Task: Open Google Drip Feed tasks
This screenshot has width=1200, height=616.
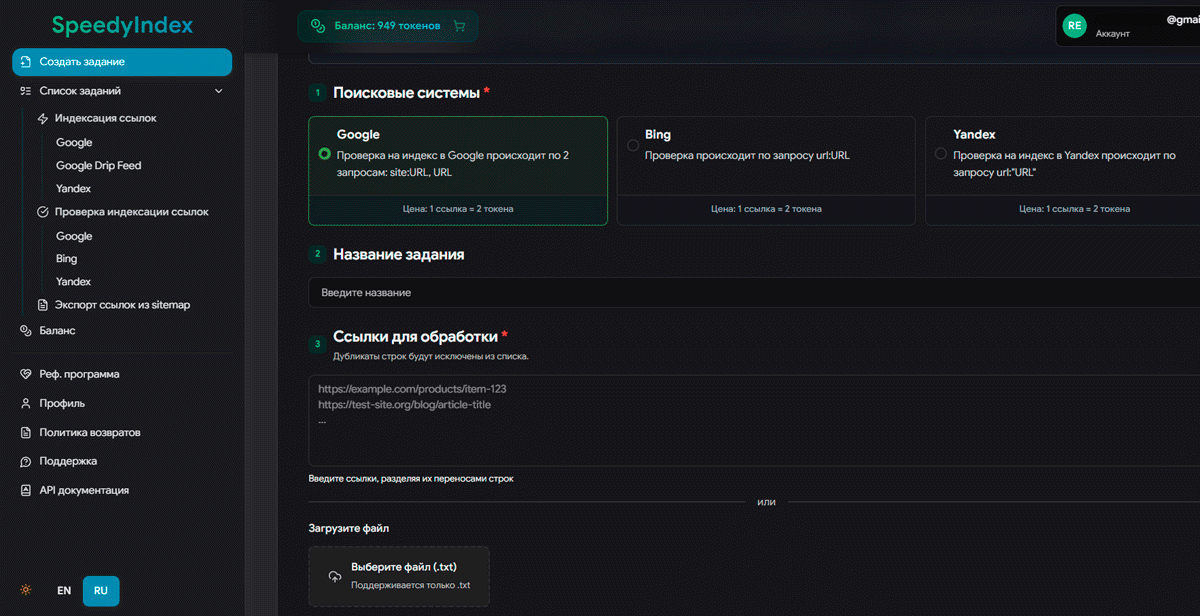Action: (98, 166)
